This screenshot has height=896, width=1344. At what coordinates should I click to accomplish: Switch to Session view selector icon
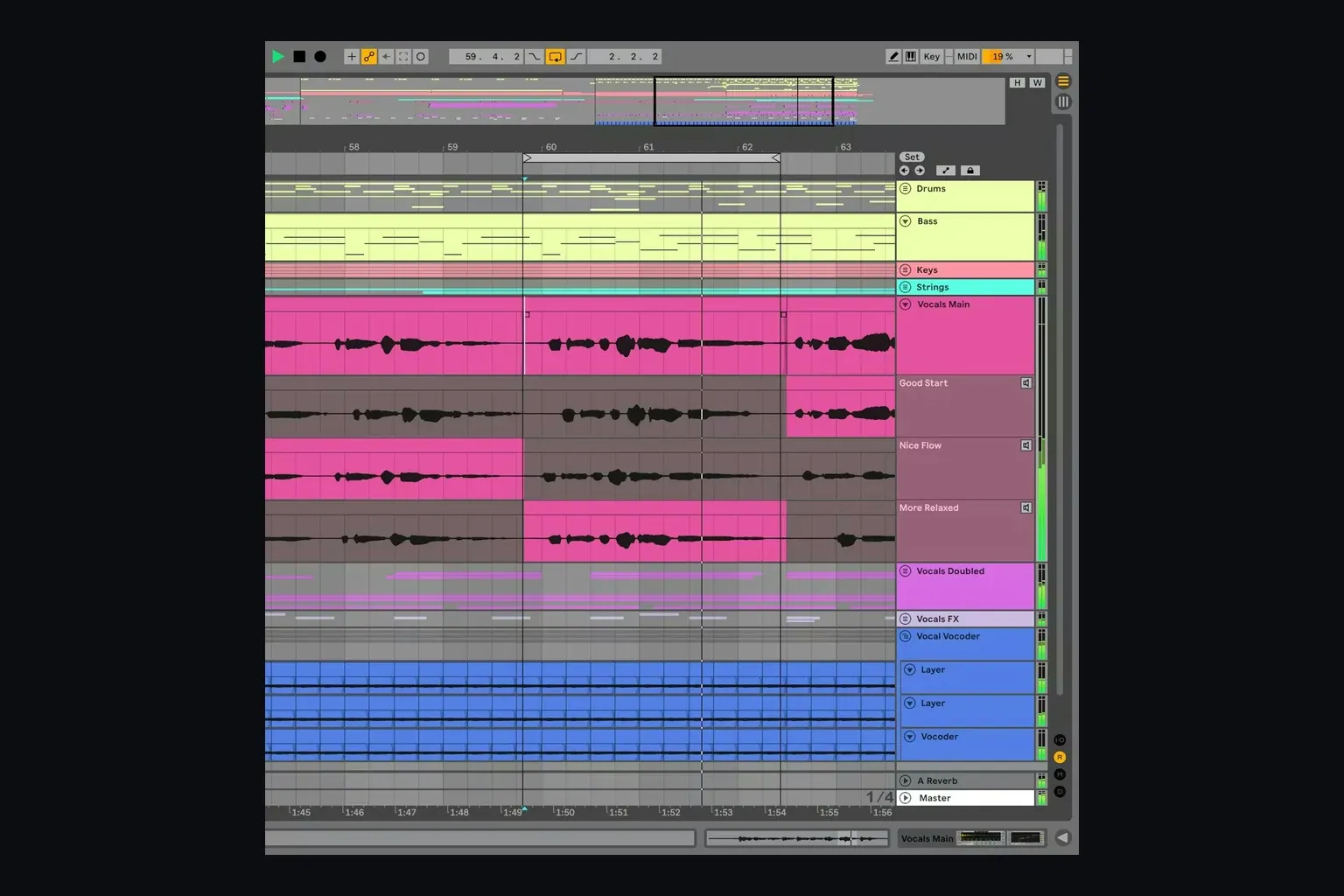click(x=1063, y=101)
